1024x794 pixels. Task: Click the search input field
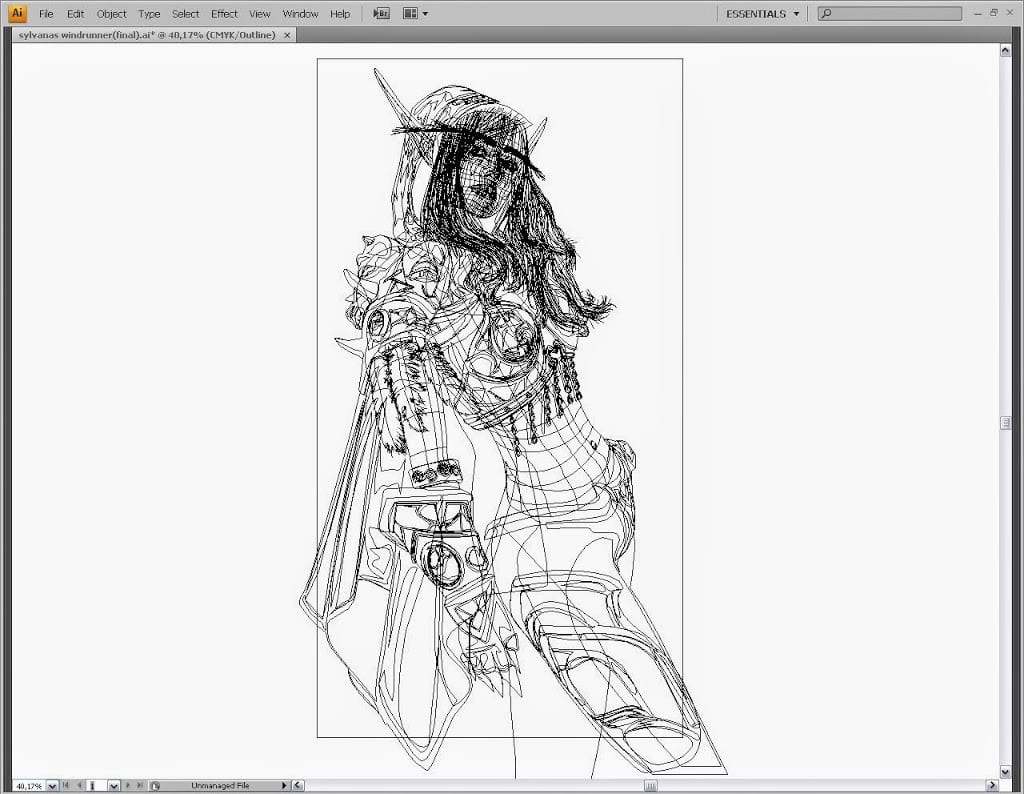895,14
